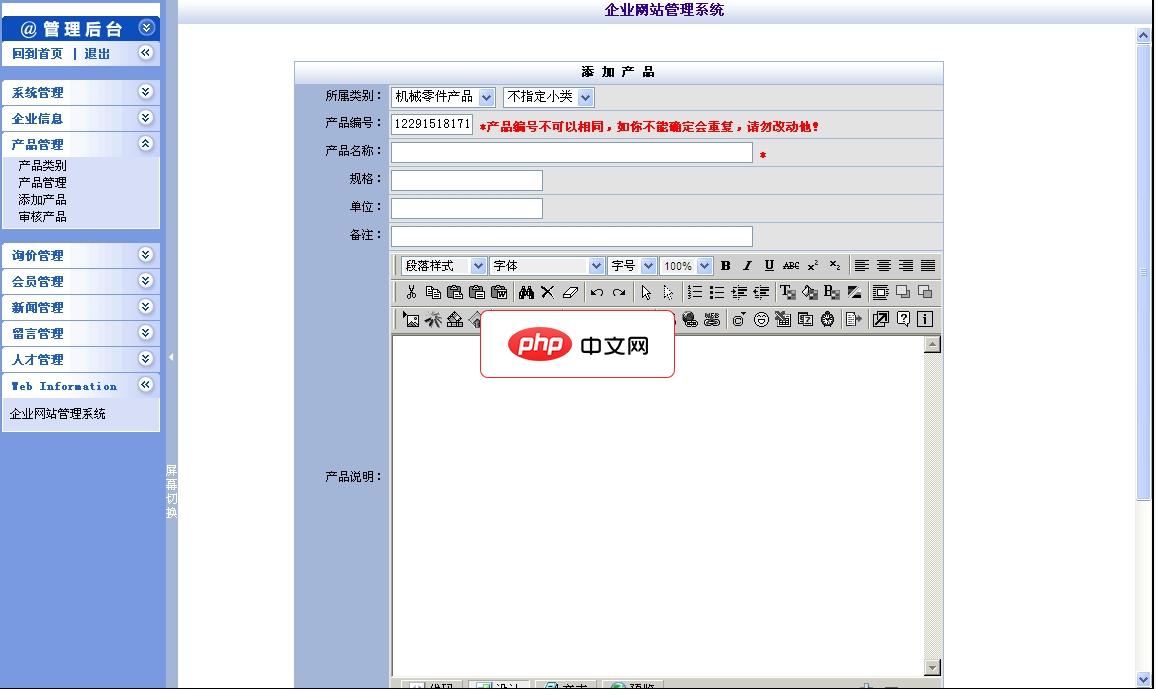
Task: Open the 段落样式 paragraph style dropdown
Action: coord(444,266)
